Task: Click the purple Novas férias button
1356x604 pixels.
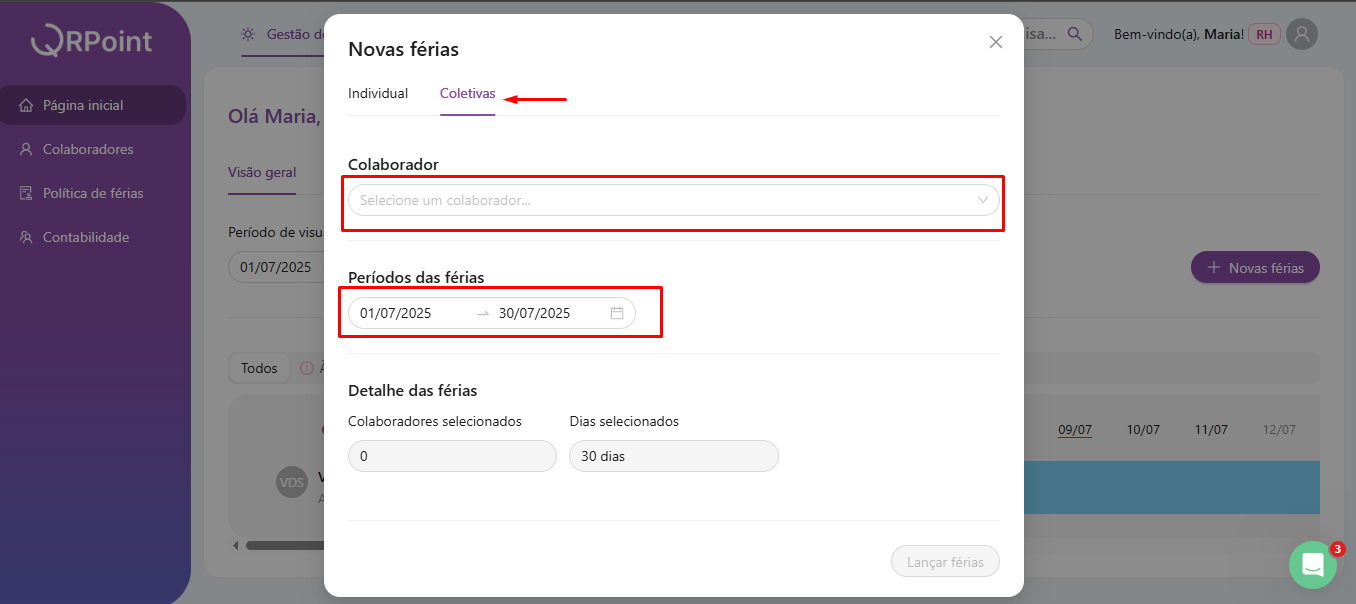Action: (x=1254, y=268)
